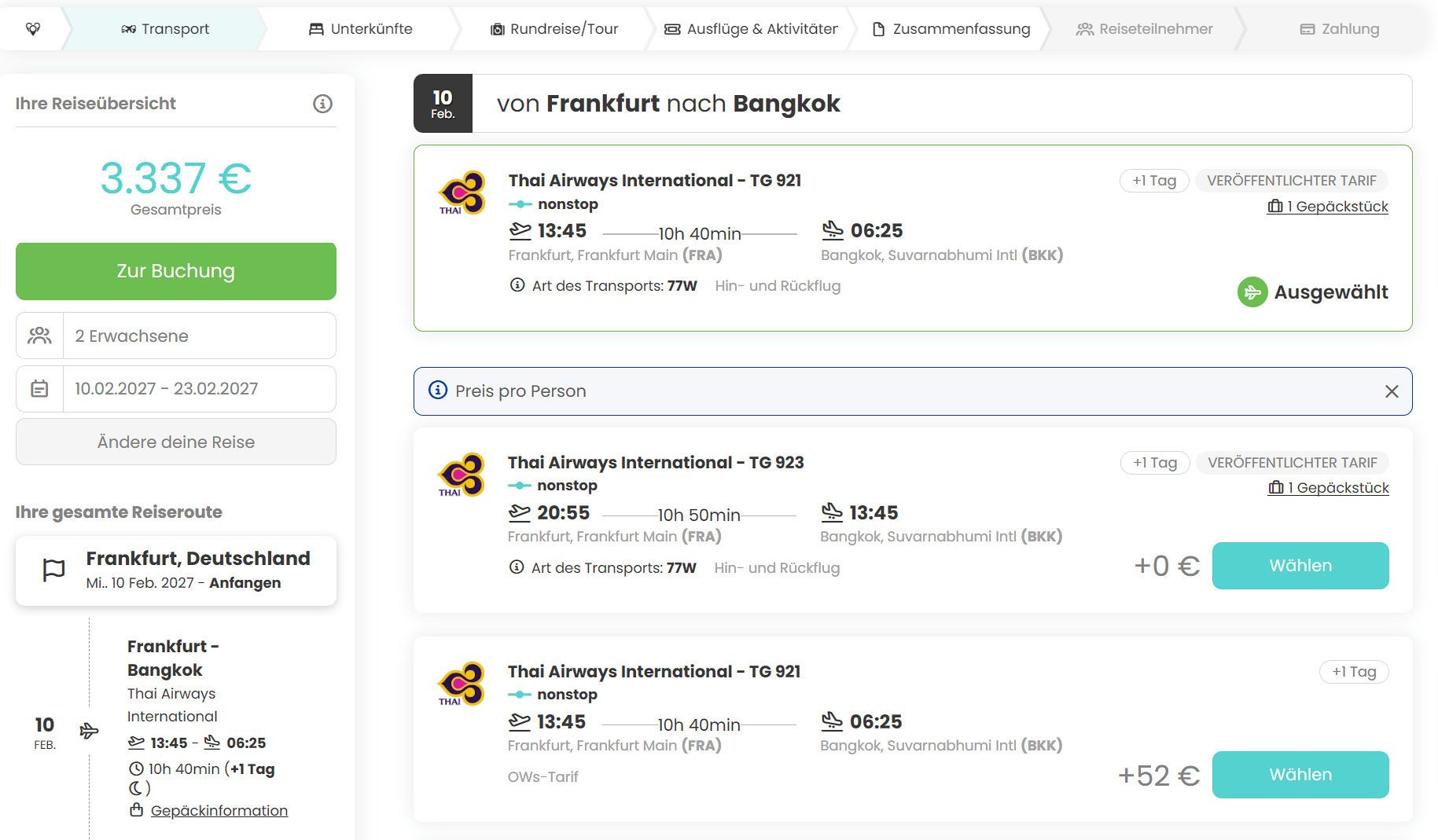Image resolution: width=1438 pixels, height=840 pixels.
Task: Click info icon next to Preis pro Person
Action: [437, 391]
